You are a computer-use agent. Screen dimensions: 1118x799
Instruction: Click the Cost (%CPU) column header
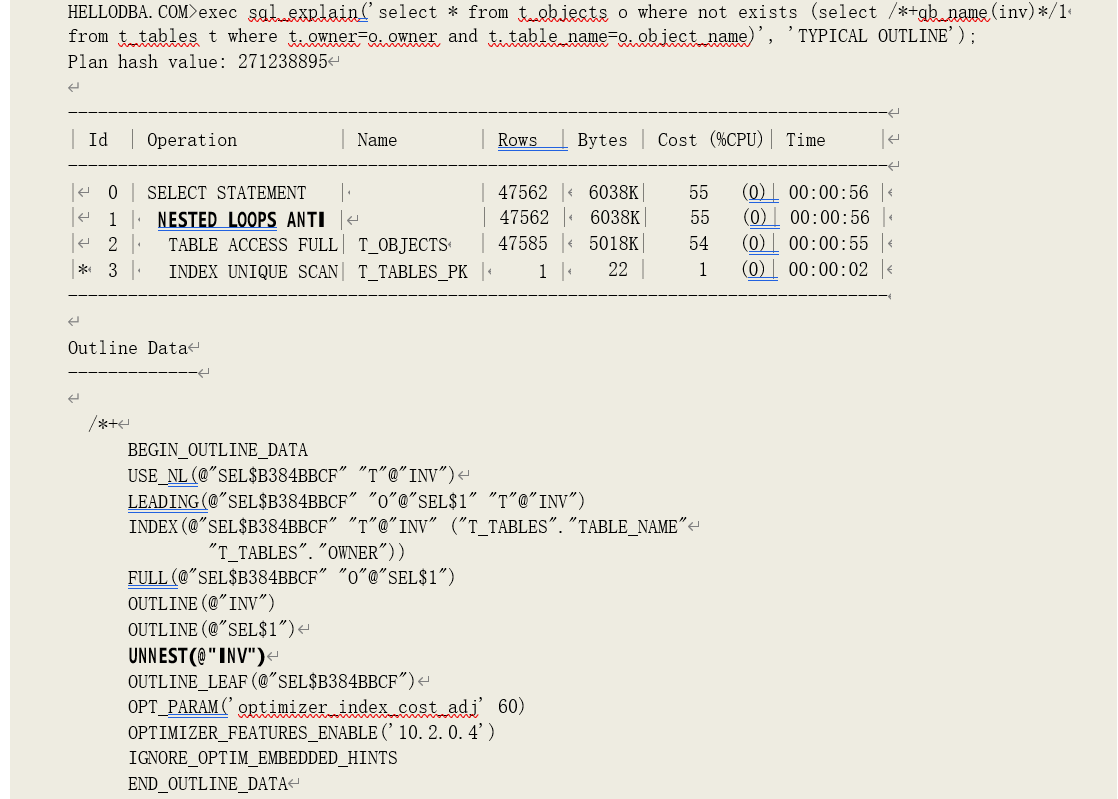[710, 140]
